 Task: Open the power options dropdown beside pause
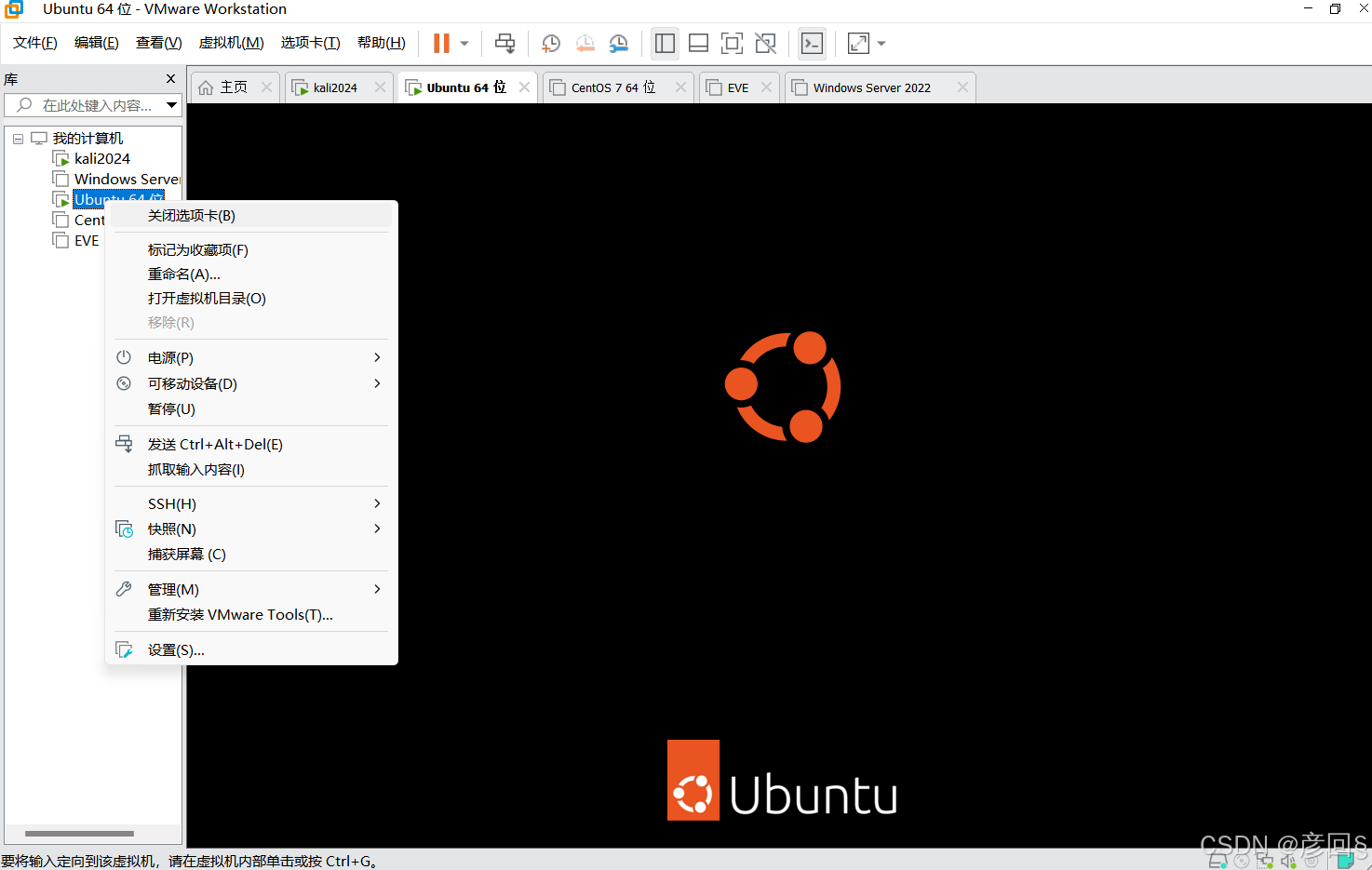464,44
